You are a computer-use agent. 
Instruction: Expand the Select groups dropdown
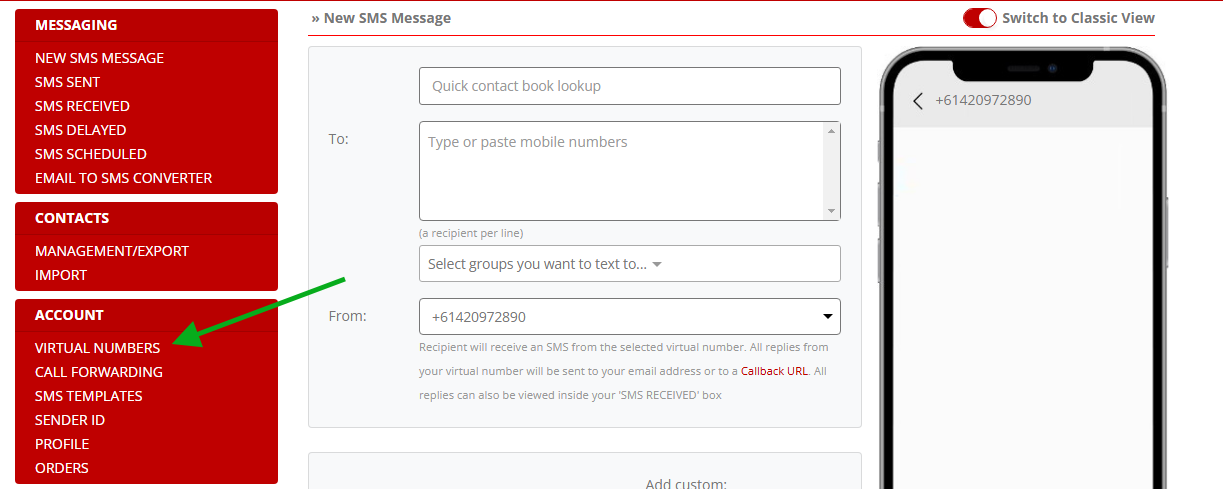click(x=630, y=264)
